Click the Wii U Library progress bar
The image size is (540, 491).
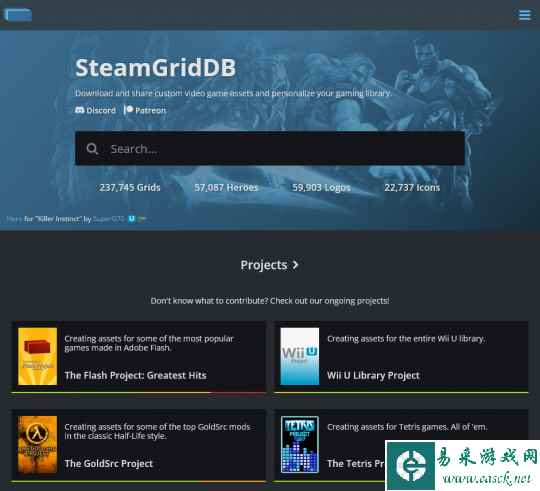[x=401, y=392]
